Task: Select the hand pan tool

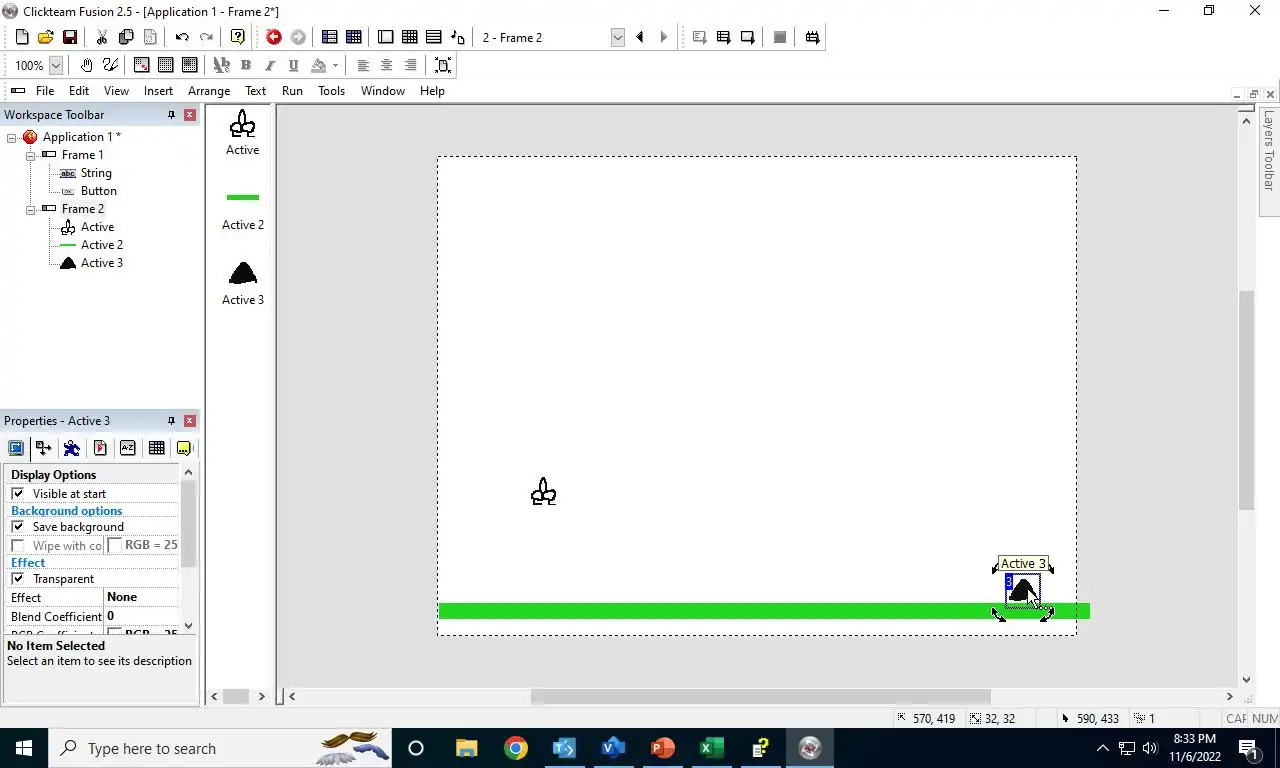Action: [x=86, y=65]
